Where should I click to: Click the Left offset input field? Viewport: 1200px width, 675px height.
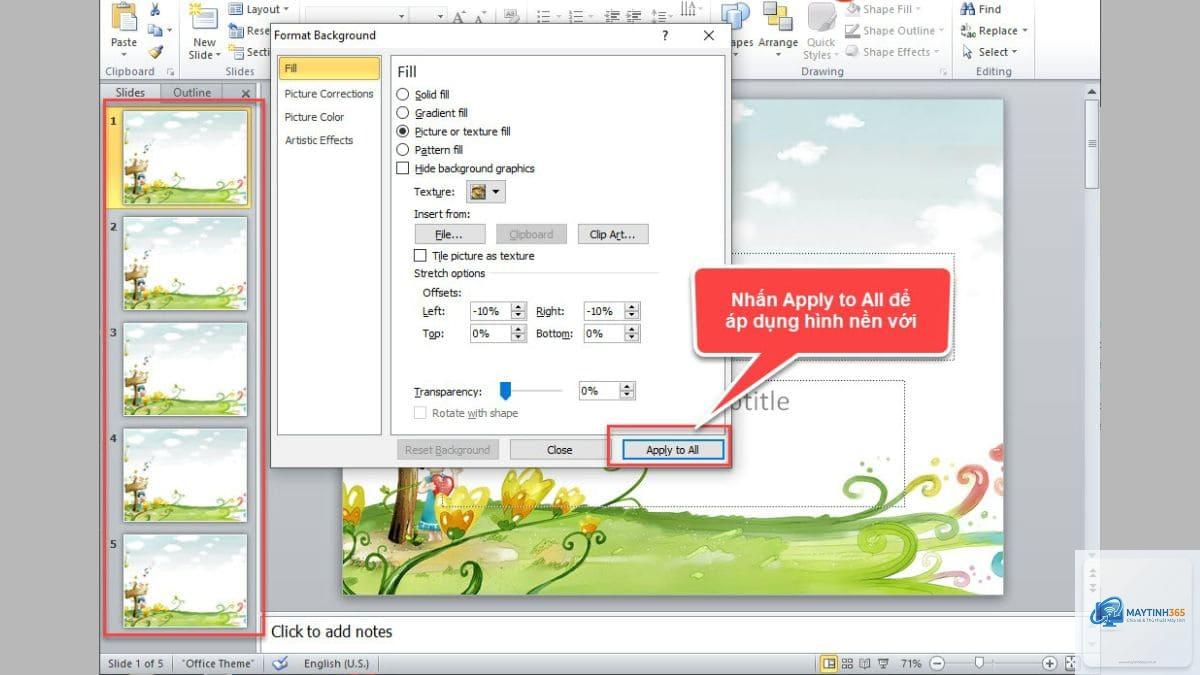pyautogui.click(x=490, y=311)
